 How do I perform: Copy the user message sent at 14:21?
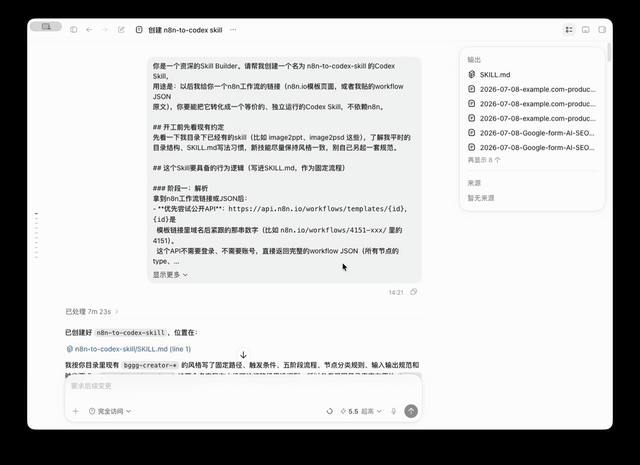(x=413, y=292)
